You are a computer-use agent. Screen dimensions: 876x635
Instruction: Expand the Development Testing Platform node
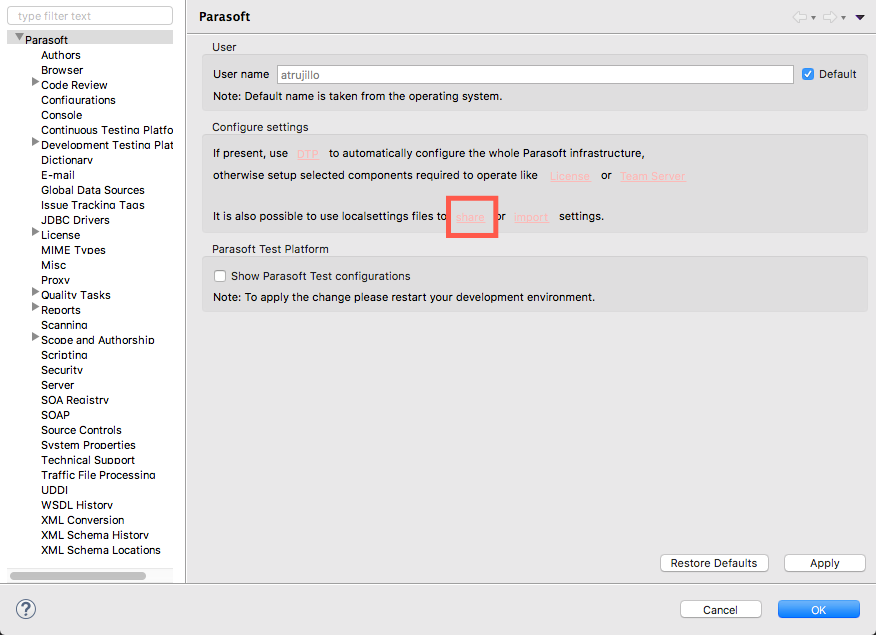point(35,142)
